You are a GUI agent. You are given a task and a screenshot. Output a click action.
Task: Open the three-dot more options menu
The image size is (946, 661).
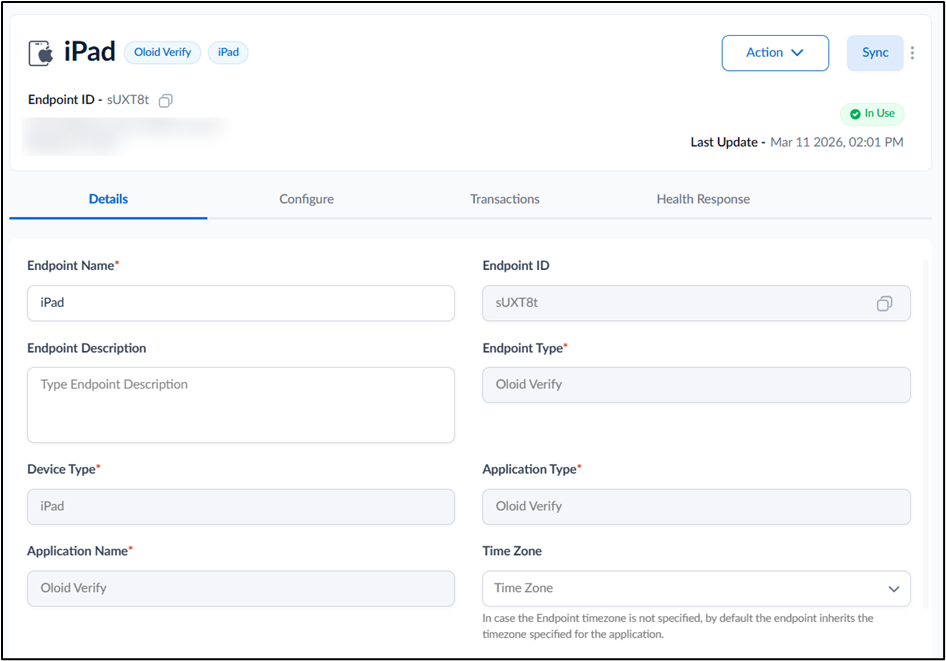click(912, 53)
